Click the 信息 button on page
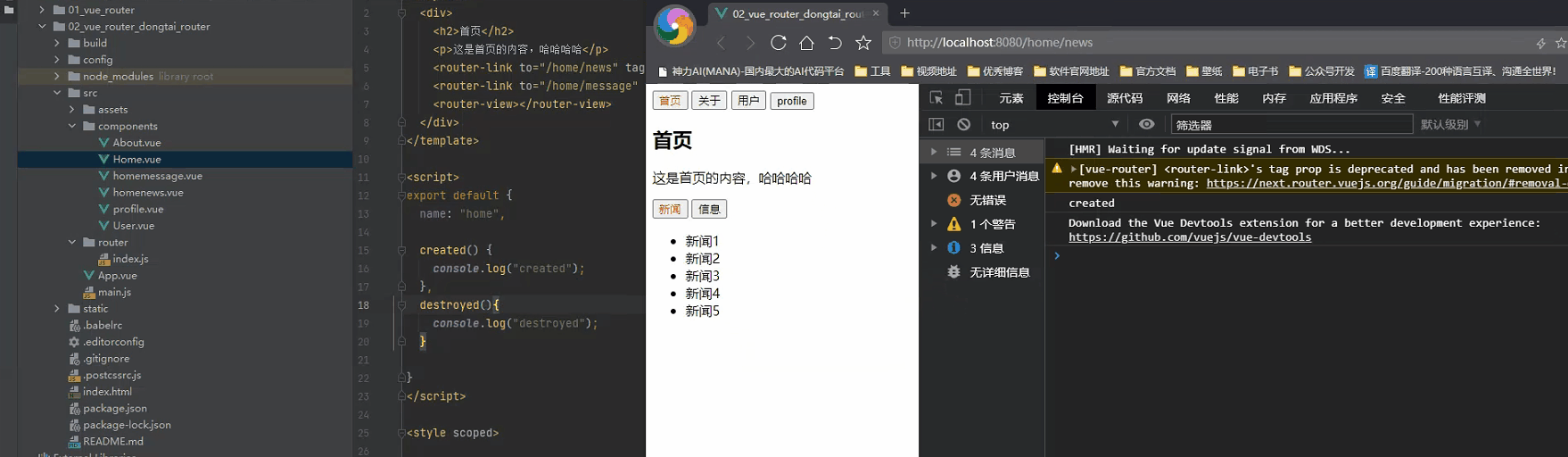This screenshot has width=1568, height=457. tap(709, 209)
